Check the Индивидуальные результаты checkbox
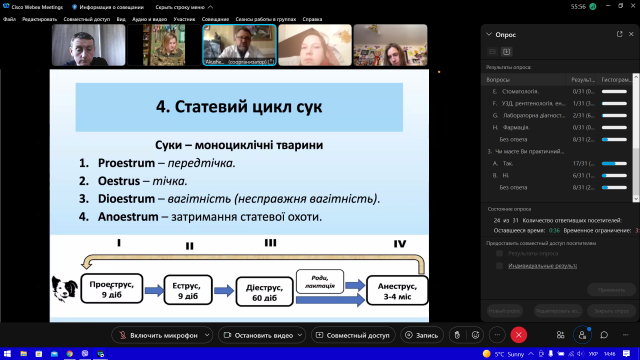 (499, 266)
